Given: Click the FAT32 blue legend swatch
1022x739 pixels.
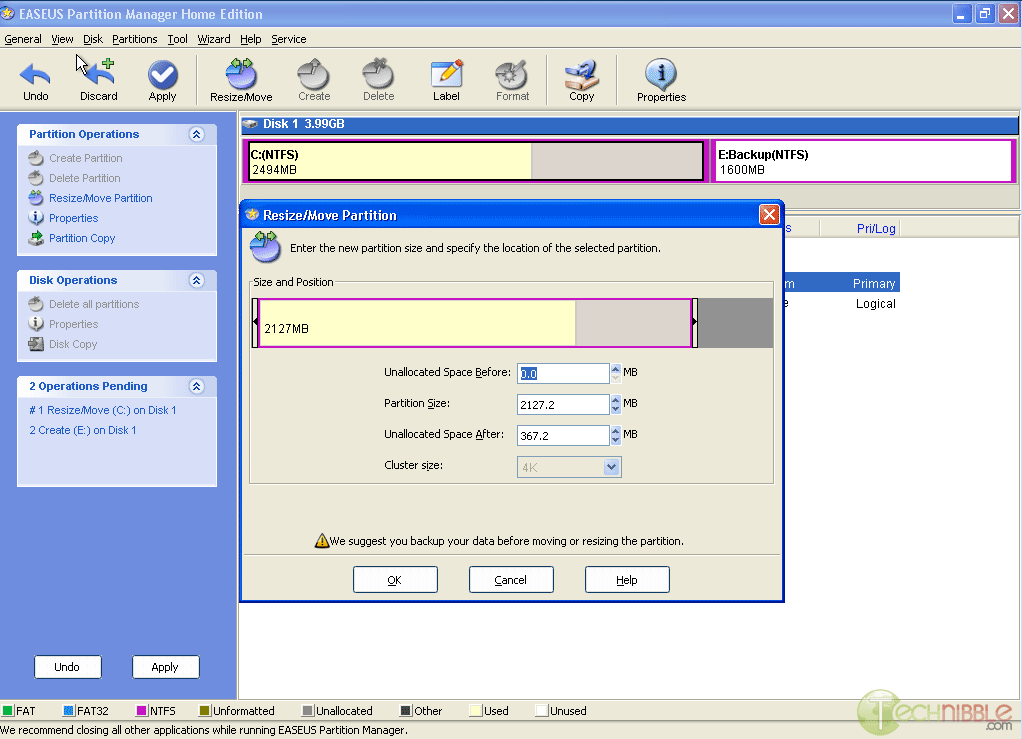Looking at the screenshot, I should (68, 710).
